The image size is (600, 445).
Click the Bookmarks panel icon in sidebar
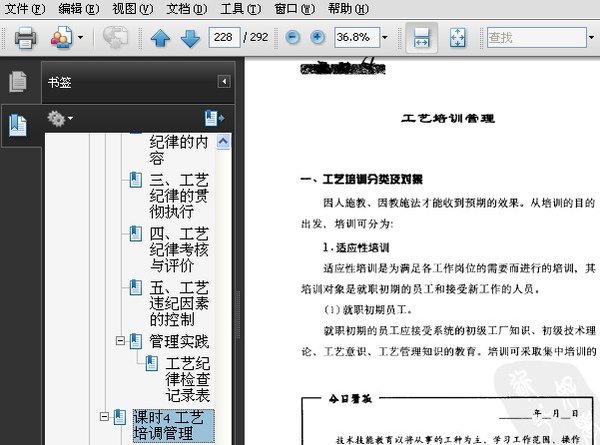pos(18,125)
